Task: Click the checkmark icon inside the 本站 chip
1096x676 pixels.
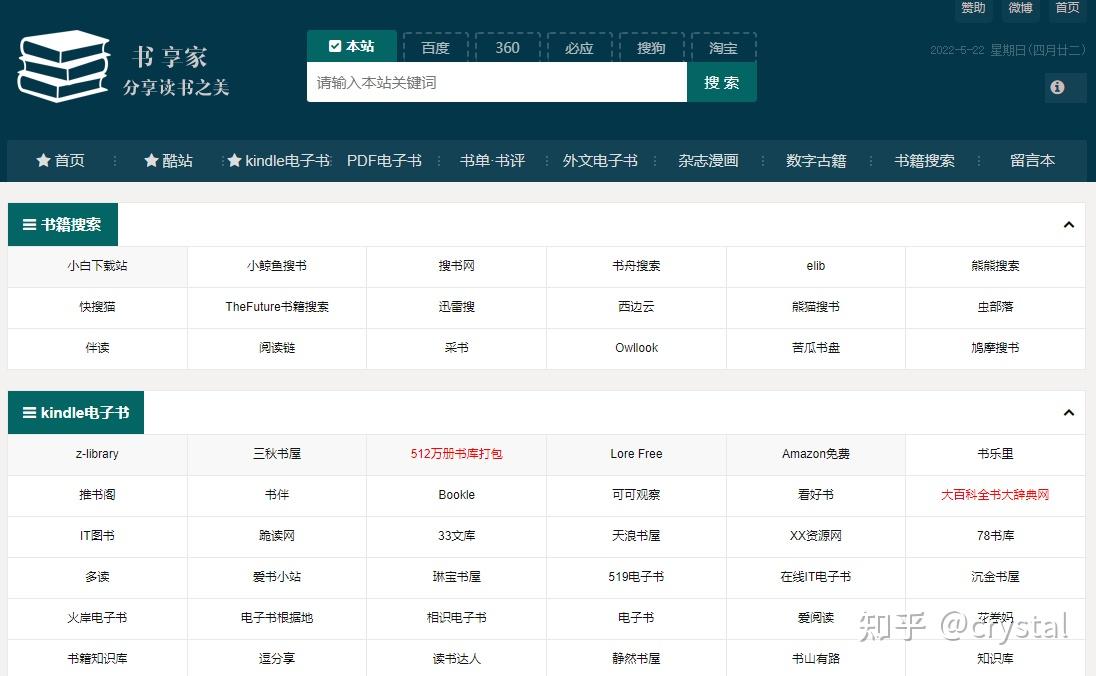Action: click(335, 45)
